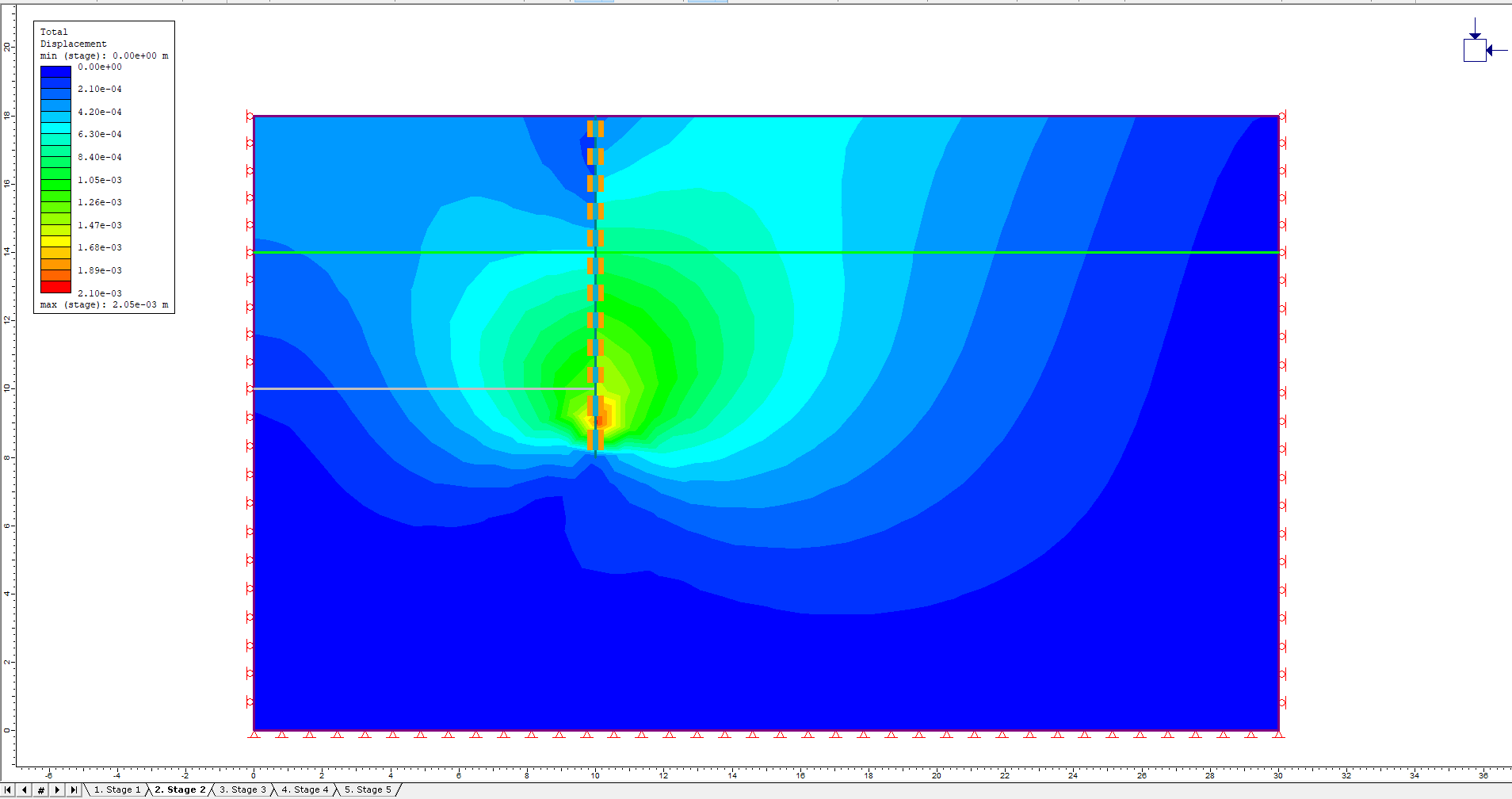Viewport: 1512px width, 799px height.
Task: Go to the Stage 4 tab
Action: coord(304,789)
